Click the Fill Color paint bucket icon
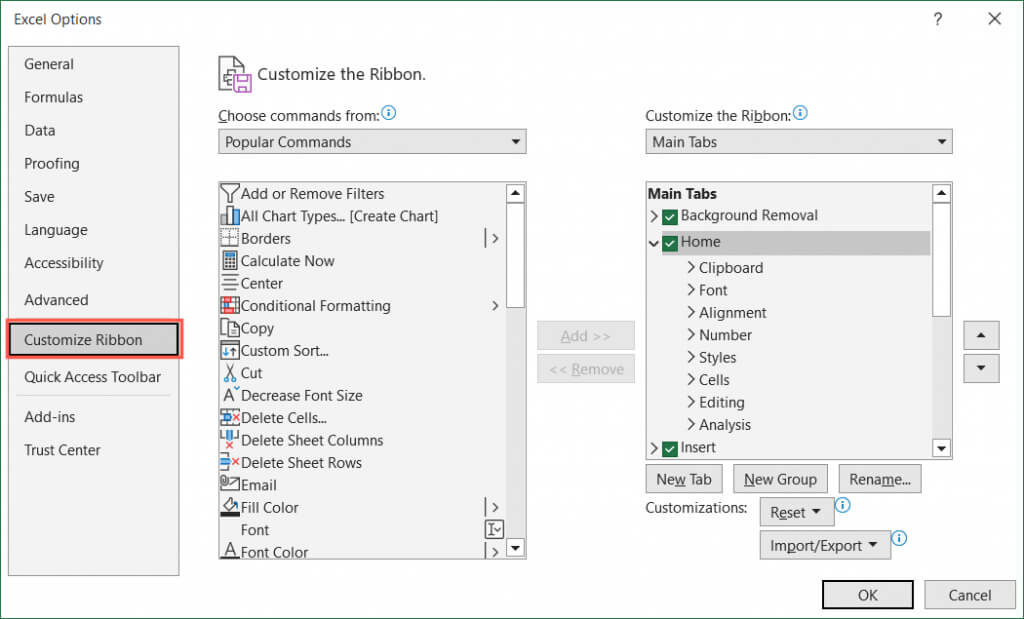Screen dimensions: 1024x619 pyautogui.click(x=229, y=507)
